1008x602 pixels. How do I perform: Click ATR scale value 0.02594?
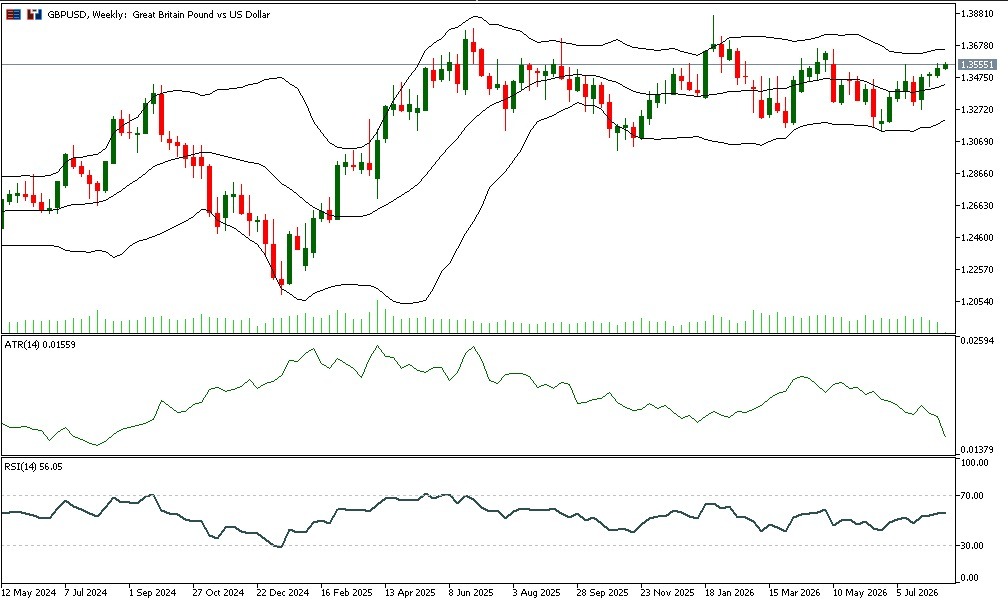pyautogui.click(x=977, y=340)
